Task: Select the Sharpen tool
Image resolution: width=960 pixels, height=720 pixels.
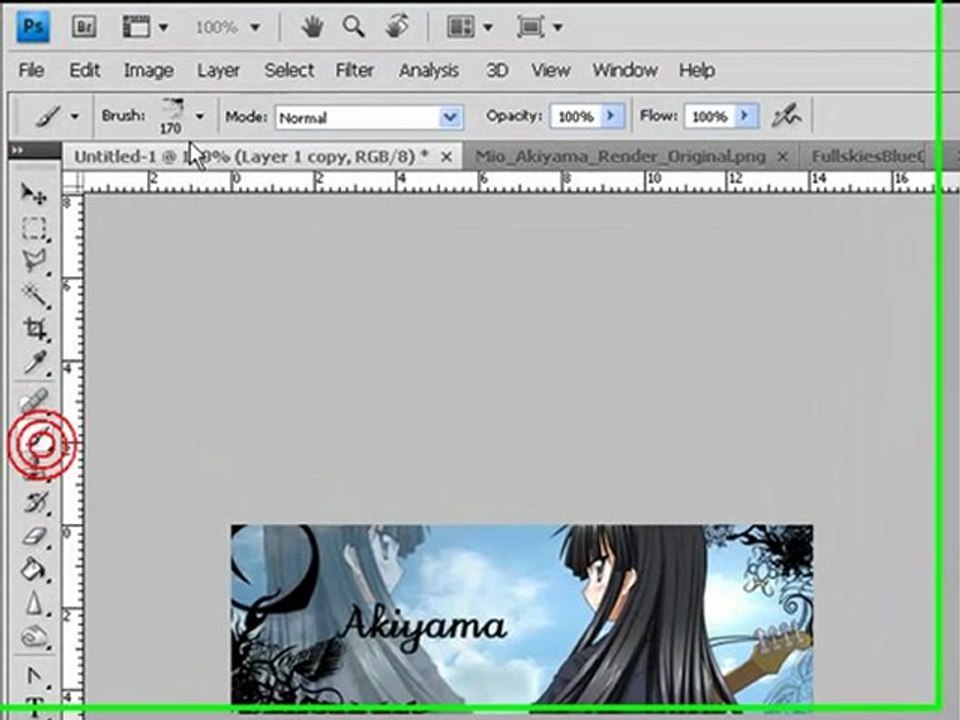Action: (x=34, y=604)
